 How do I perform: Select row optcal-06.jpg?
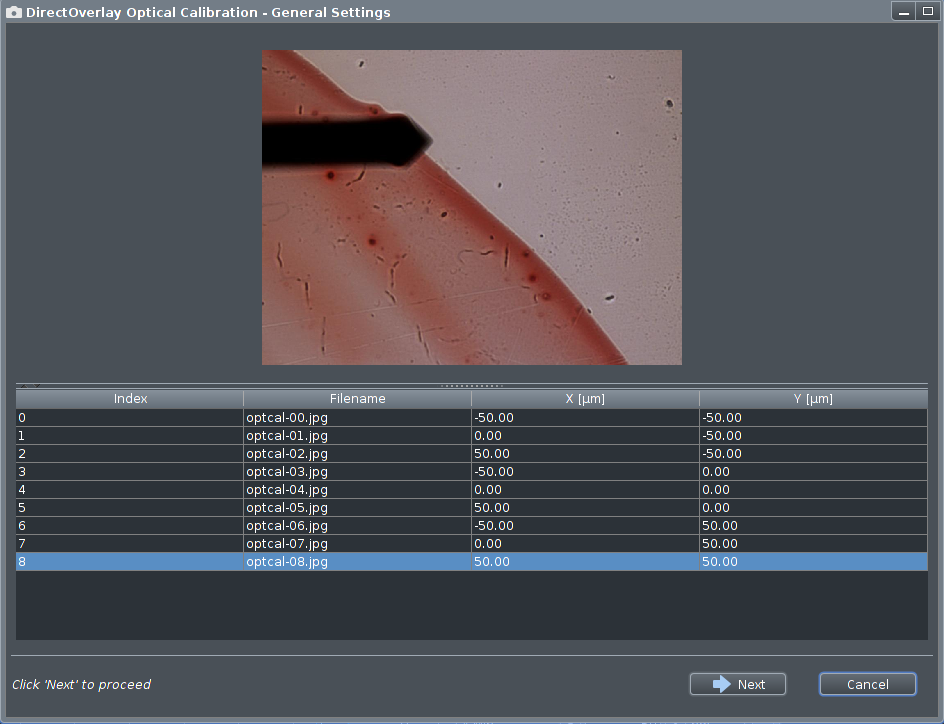(471, 526)
